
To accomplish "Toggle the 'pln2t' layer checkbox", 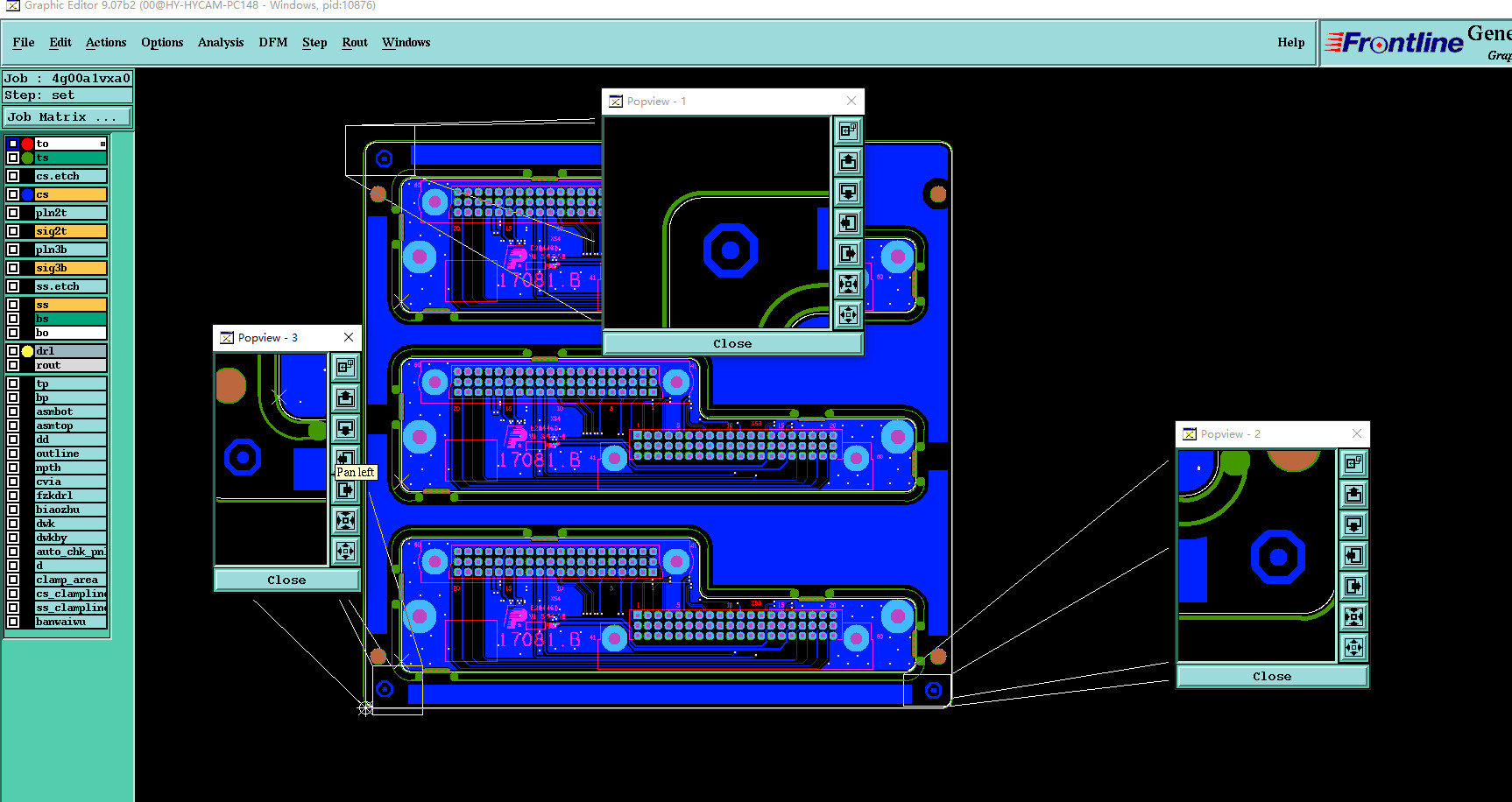I will pyautogui.click(x=13, y=213).
